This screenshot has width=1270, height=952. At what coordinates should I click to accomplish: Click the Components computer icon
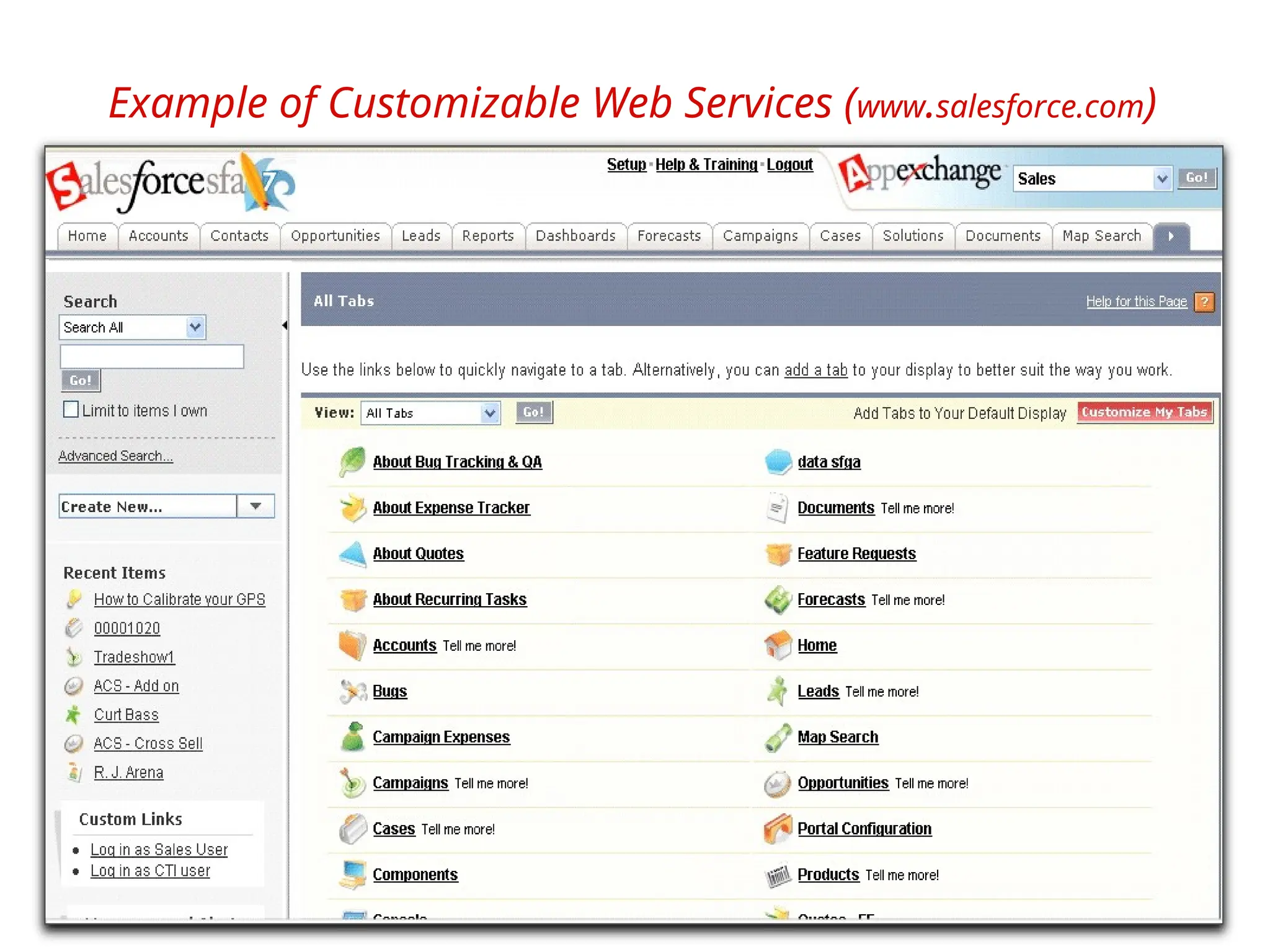353,875
